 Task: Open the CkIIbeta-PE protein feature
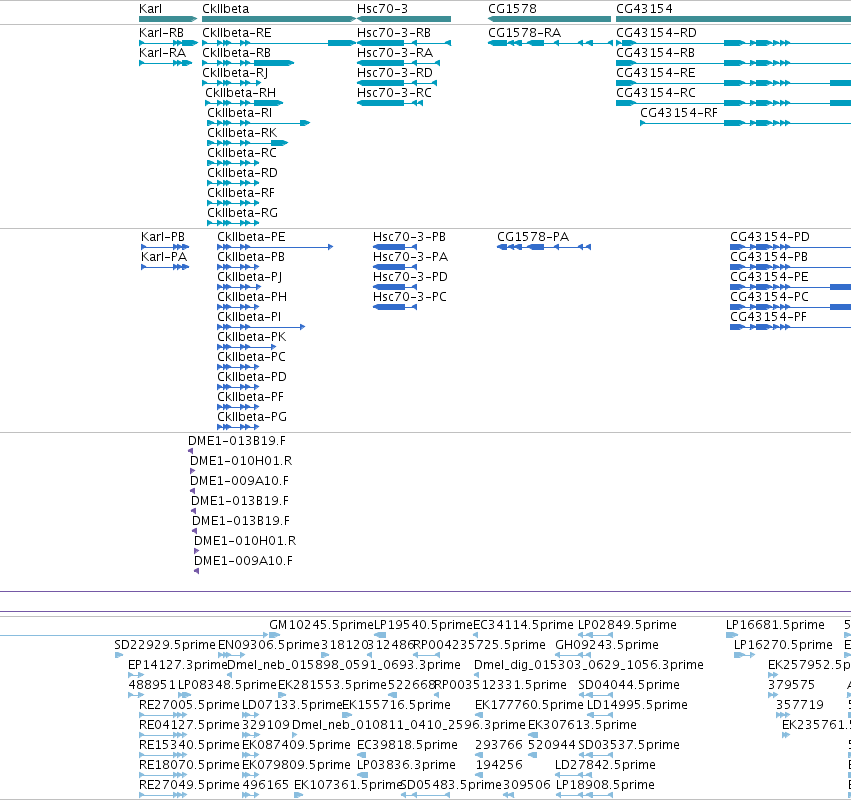click(x=251, y=237)
